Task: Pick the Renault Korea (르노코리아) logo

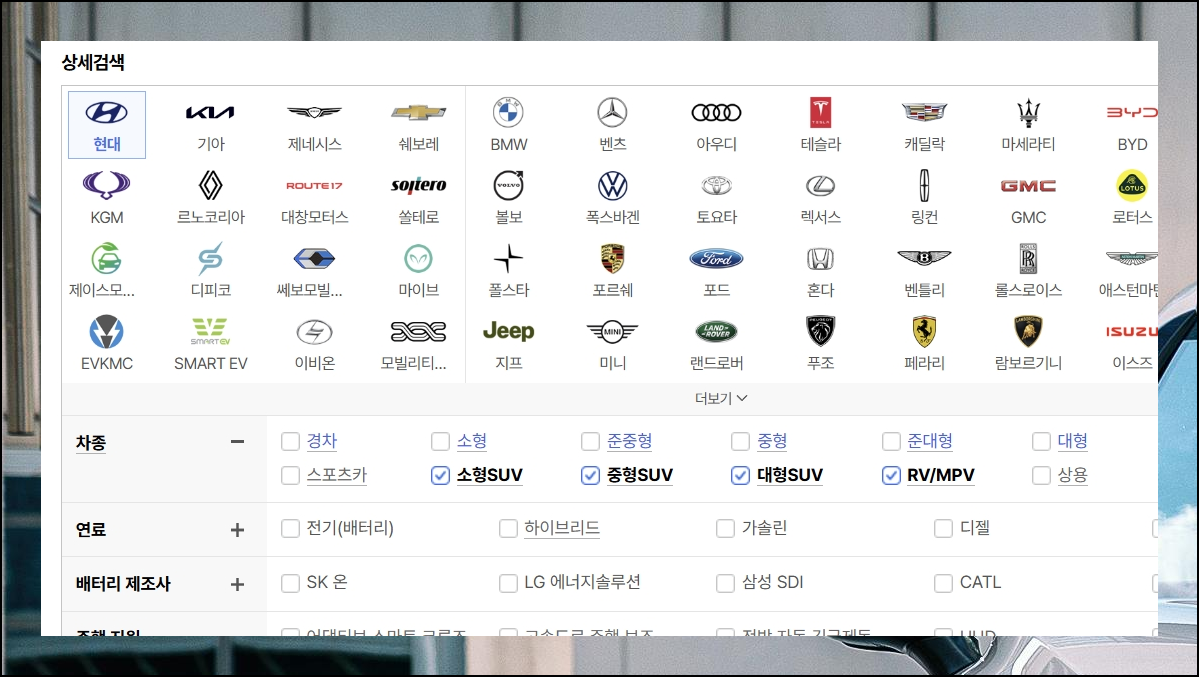Action: [x=210, y=185]
